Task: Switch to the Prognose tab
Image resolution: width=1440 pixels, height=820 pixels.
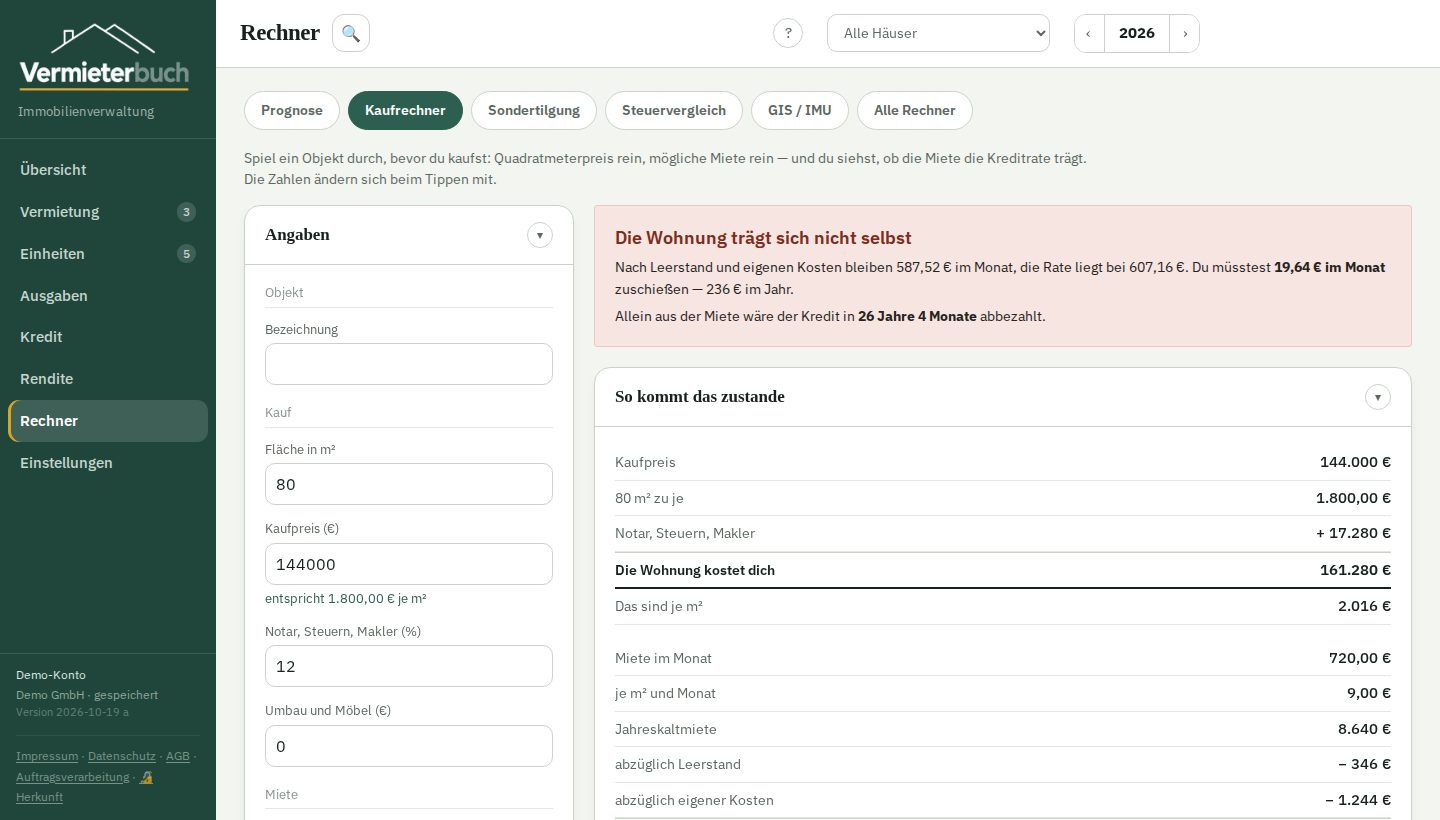Action: [292, 110]
